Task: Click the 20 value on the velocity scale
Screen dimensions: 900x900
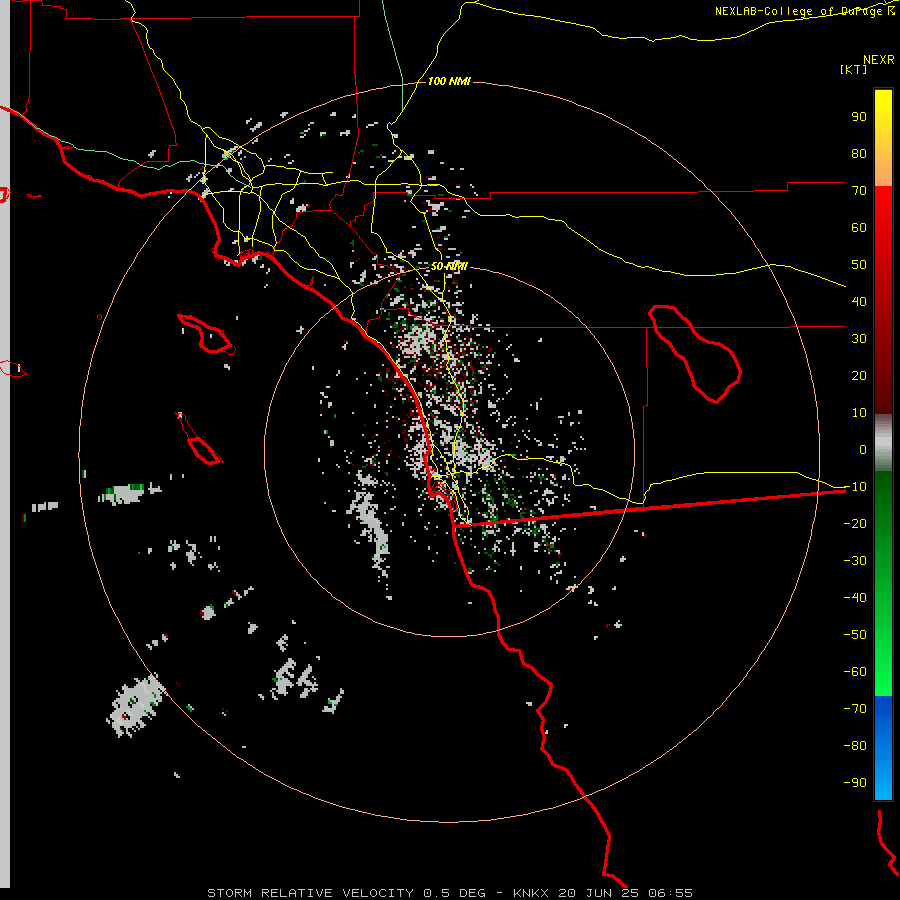Action: pos(859,375)
